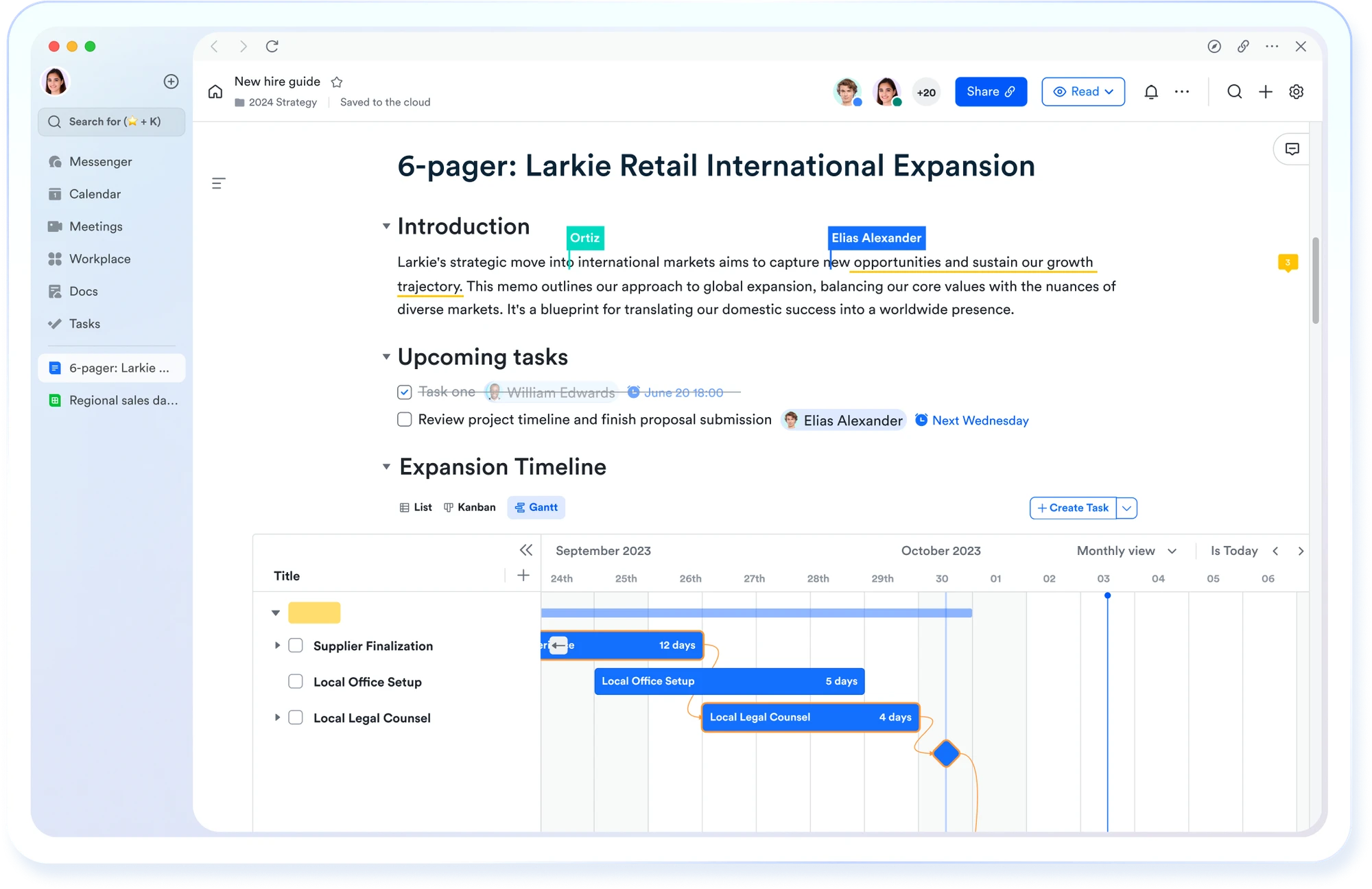The image size is (1372, 889).
Task: Expand the Supplier Finalization row
Action: click(x=277, y=645)
